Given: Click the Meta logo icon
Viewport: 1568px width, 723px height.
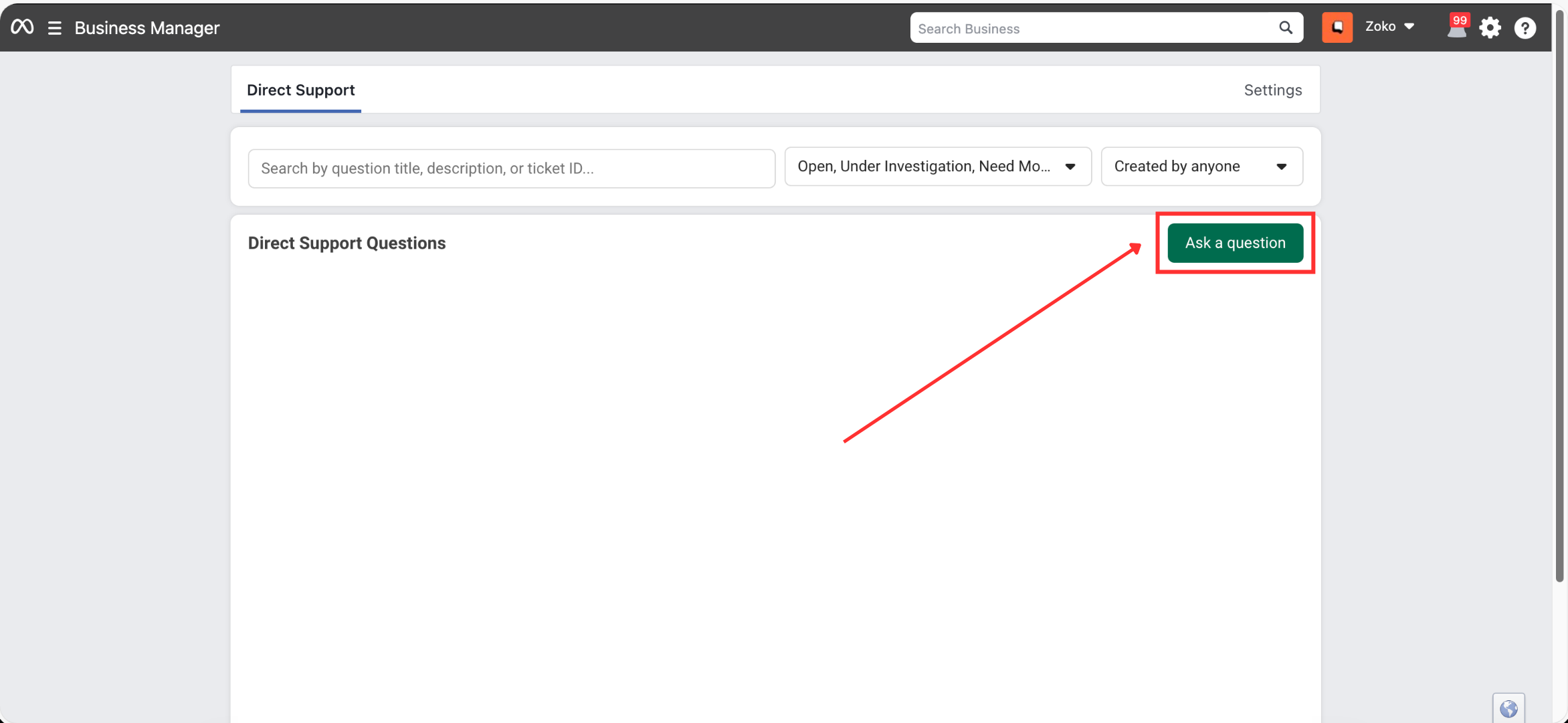Looking at the screenshot, I should 22,27.
